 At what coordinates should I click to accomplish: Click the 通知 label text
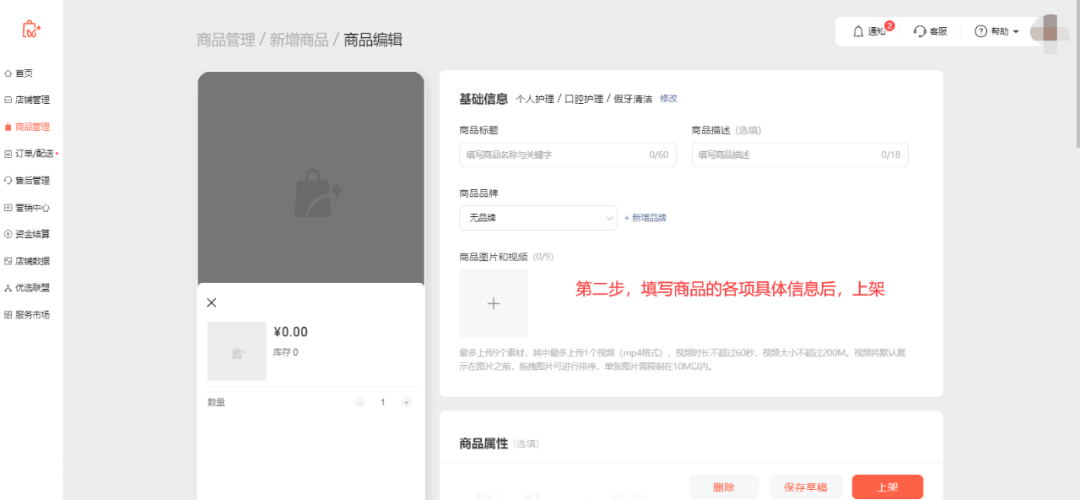click(875, 32)
